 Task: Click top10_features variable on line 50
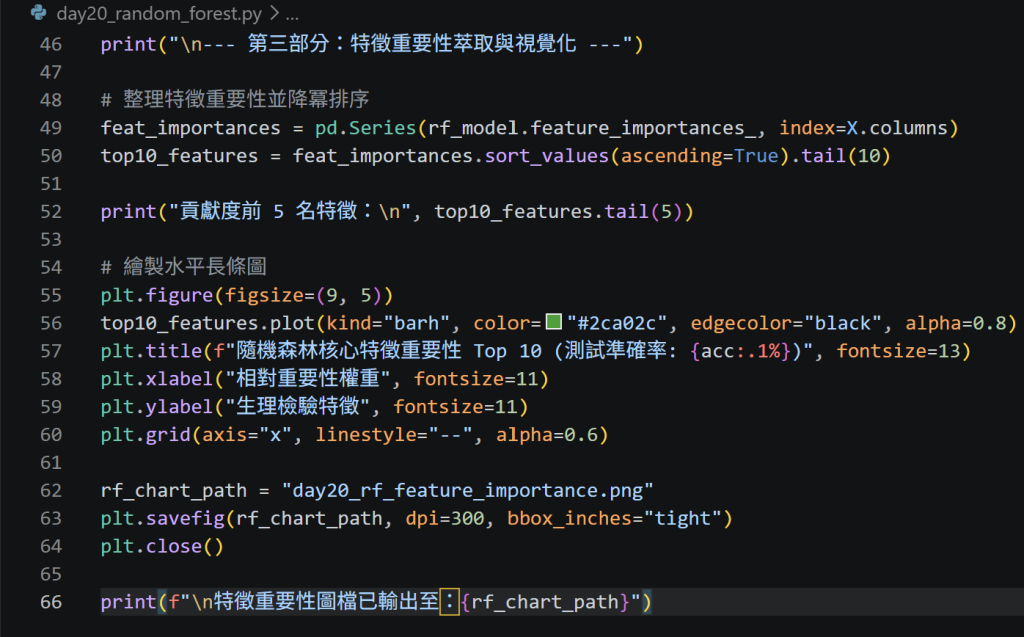179,156
